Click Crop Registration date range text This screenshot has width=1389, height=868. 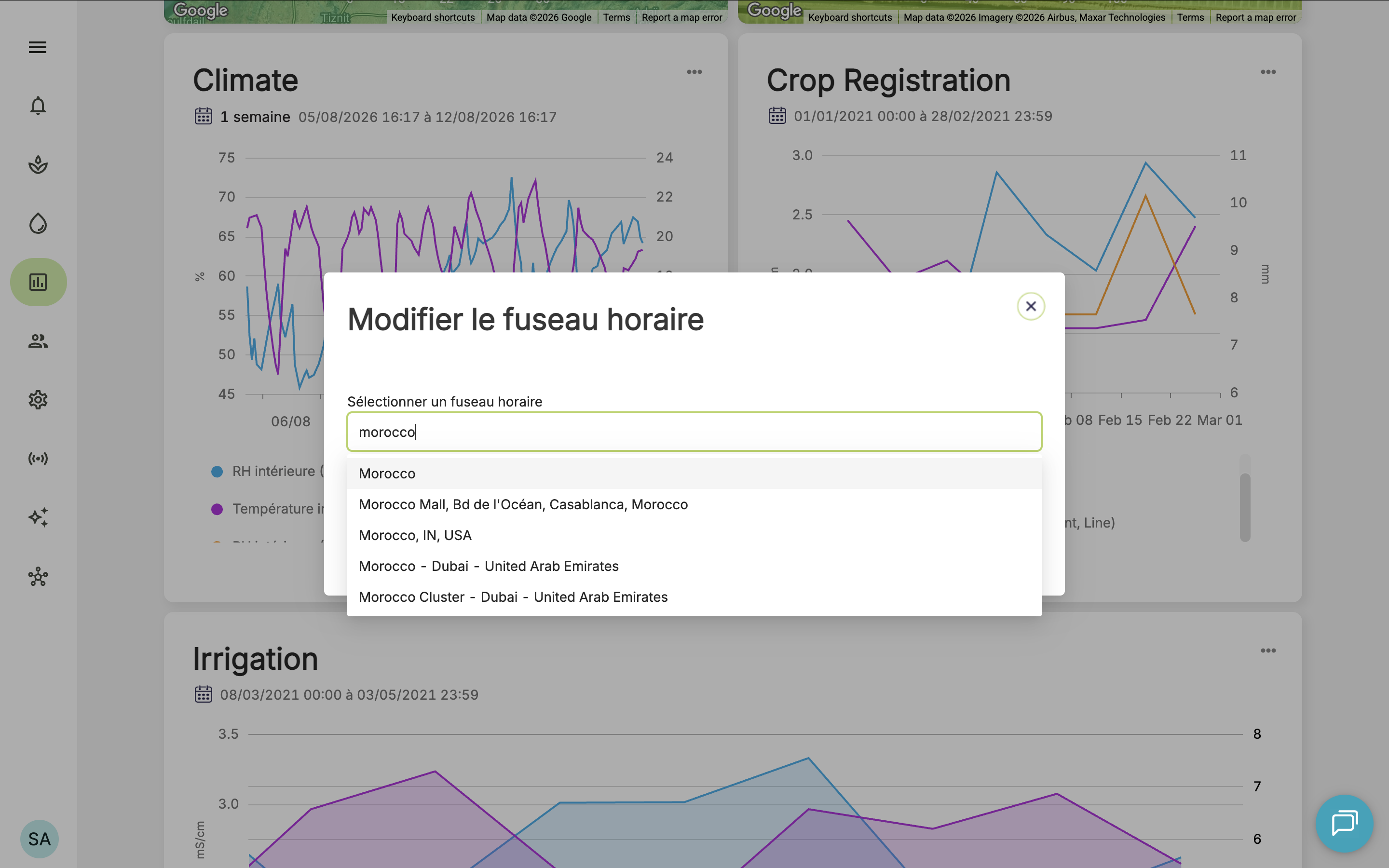point(923,116)
